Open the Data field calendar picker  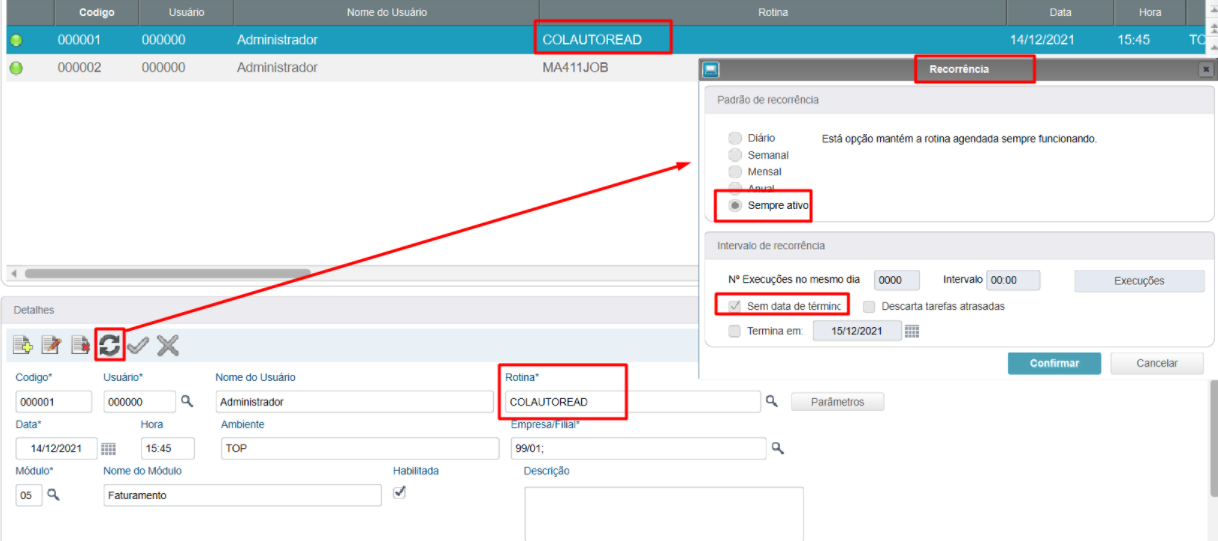click(109, 448)
